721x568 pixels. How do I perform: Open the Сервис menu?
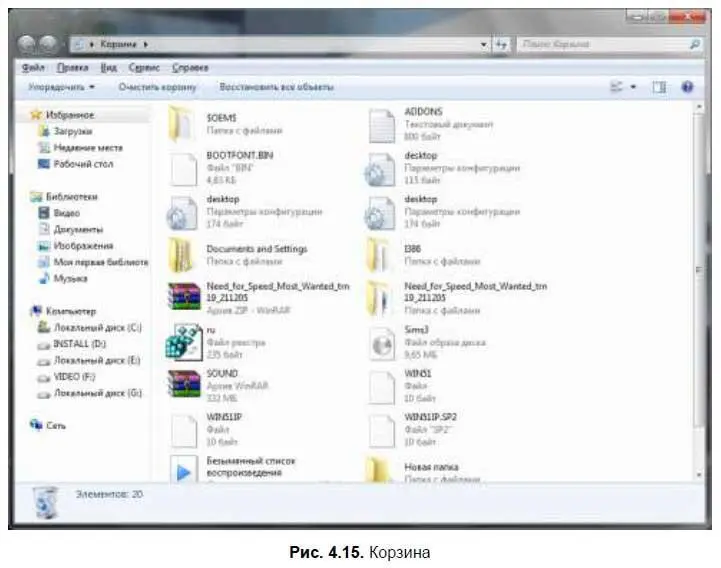click(145, 67)
